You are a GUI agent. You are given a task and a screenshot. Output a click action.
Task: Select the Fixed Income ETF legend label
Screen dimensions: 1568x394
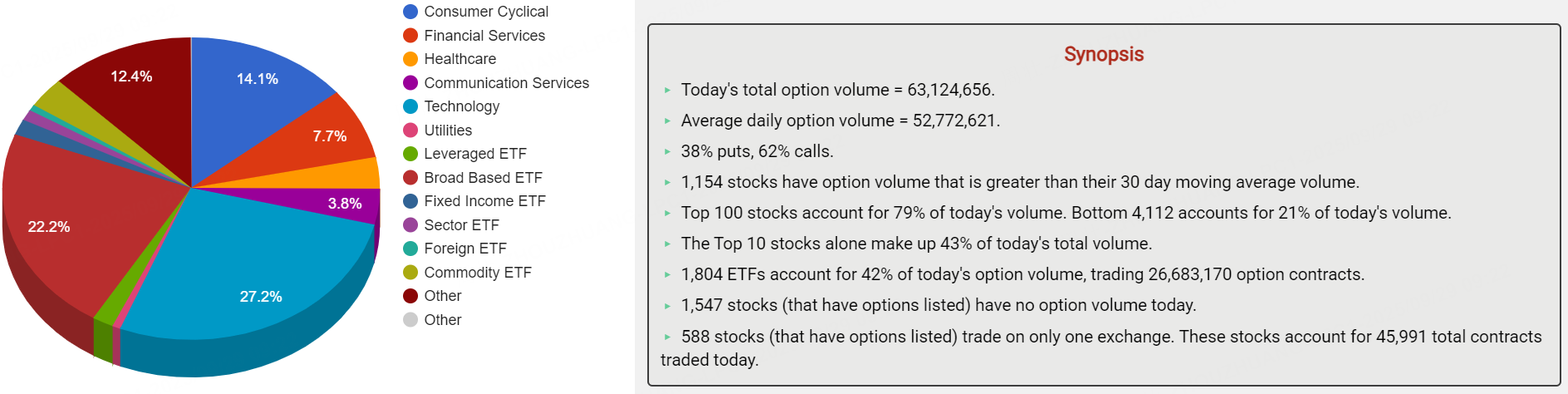pyautogui.click(x=484, y=201)
